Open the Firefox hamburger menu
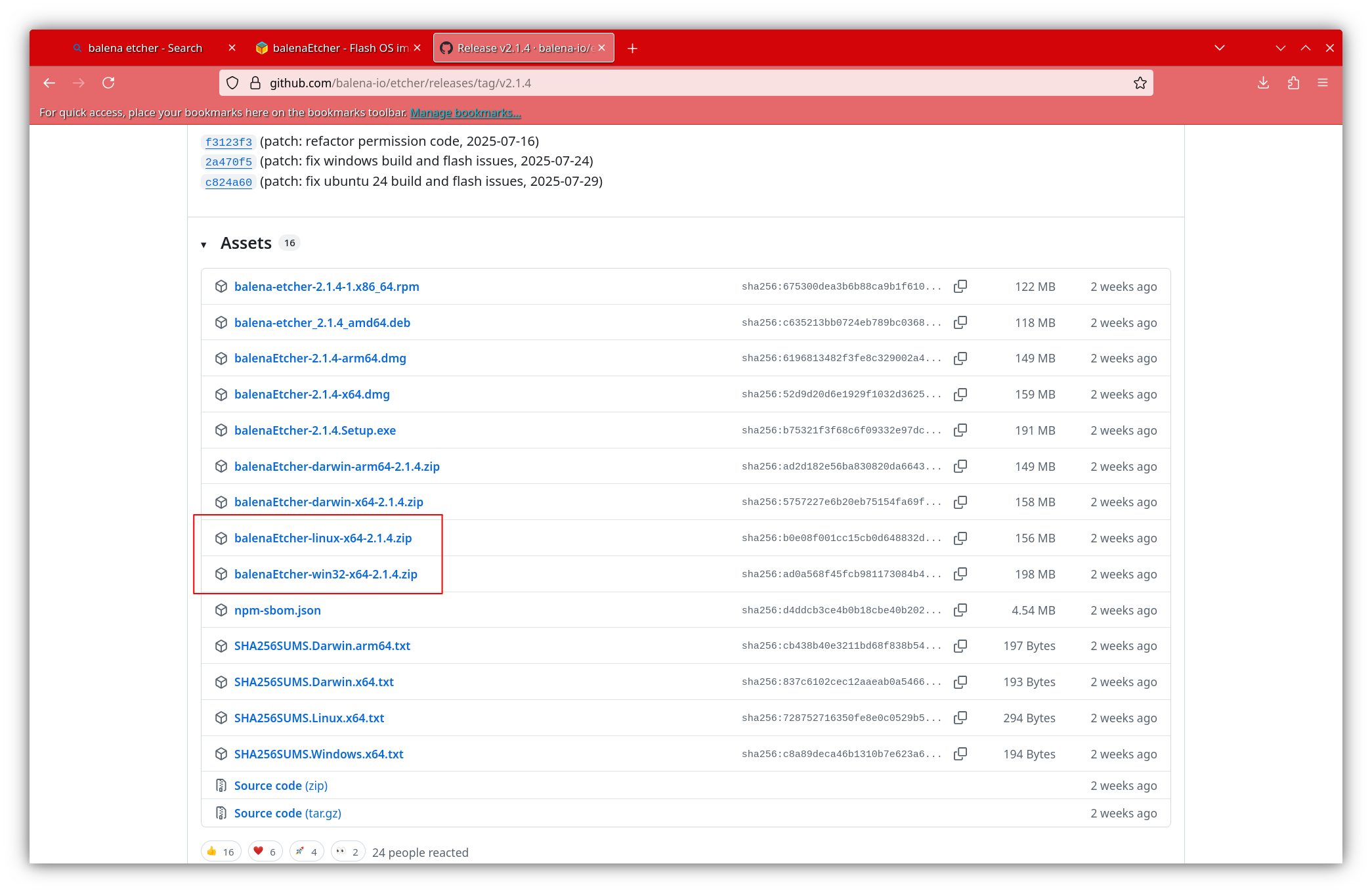Viewport: 1372px width, 893px height. (x=1323, y=83)
